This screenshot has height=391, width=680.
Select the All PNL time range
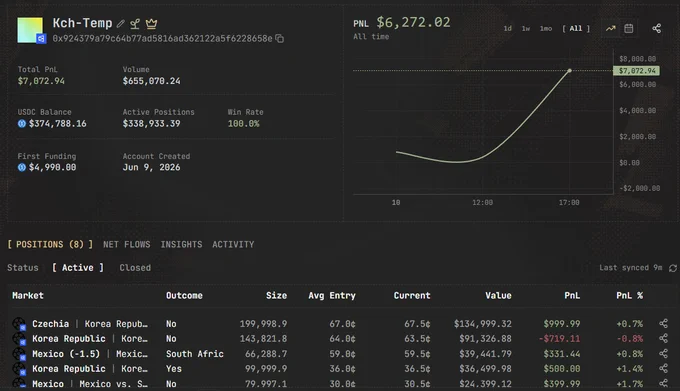576,29
